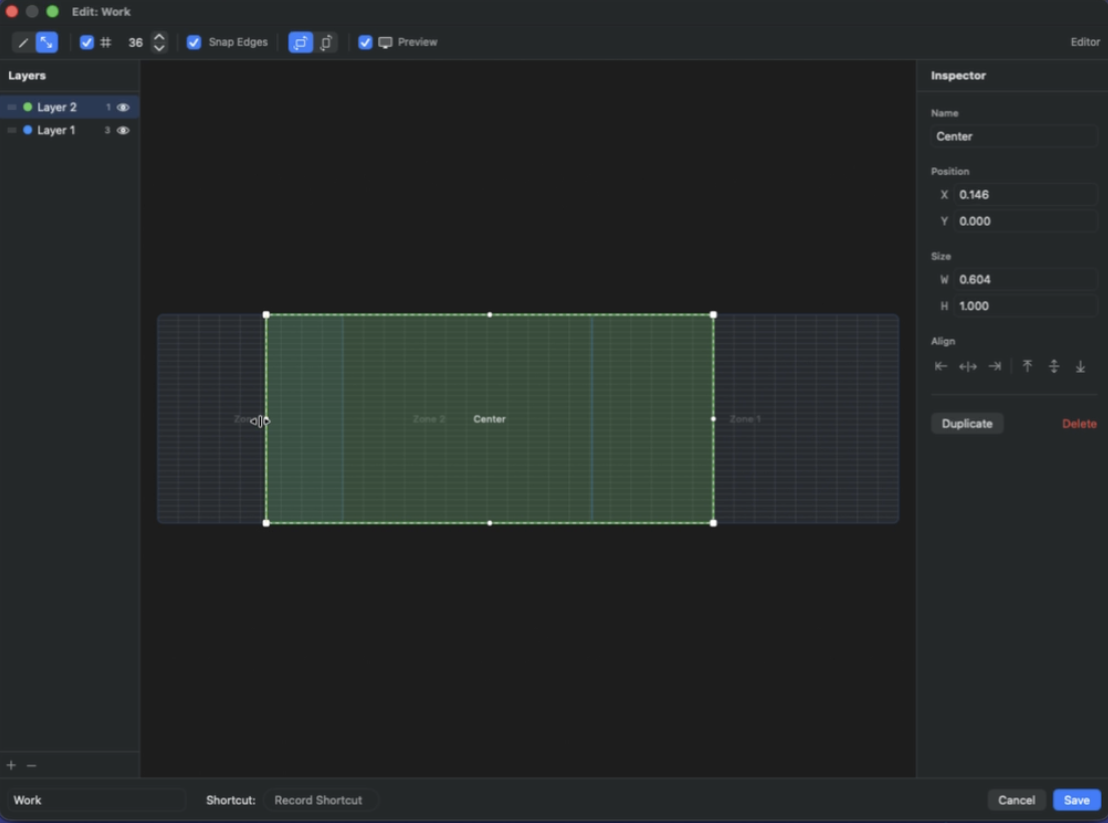
Task: Delete the selected Center zone
Action: [1079, 424]
